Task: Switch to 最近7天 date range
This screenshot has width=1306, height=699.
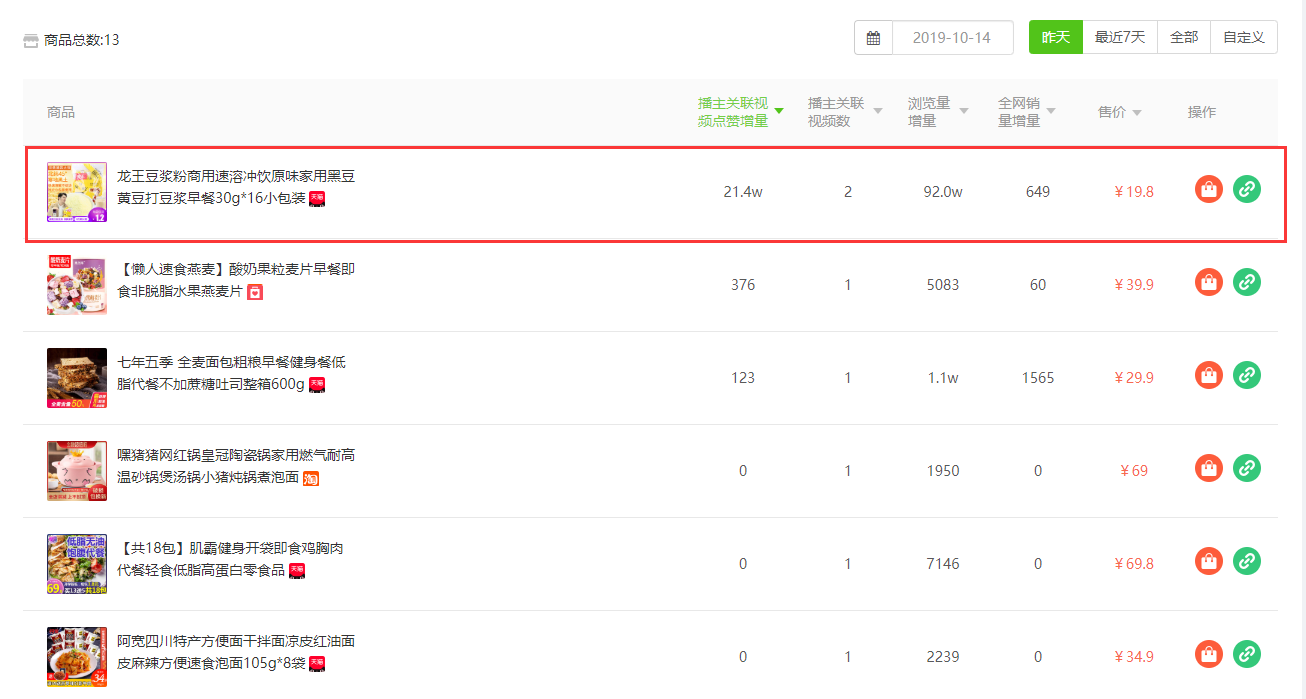Action: coord(1120,38)
